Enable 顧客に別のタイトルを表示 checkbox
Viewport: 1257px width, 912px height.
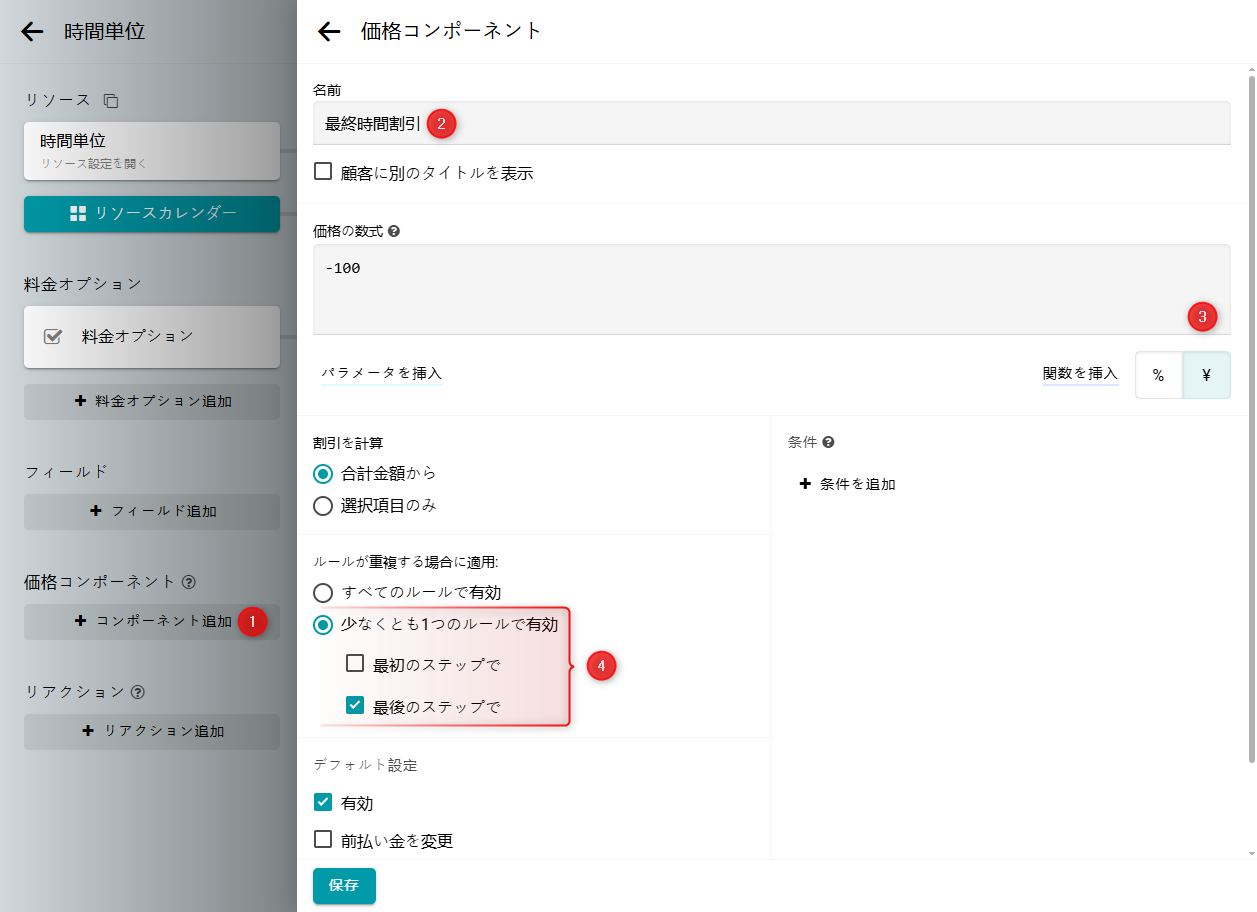(x=323, y=172)
